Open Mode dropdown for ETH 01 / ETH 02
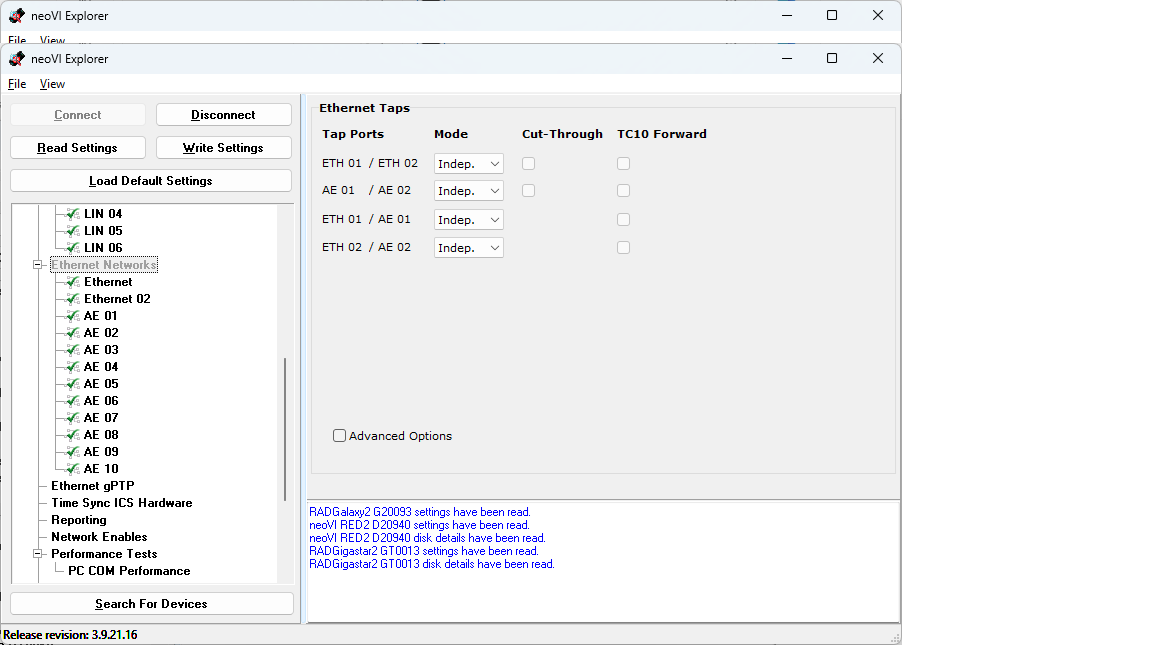 tap(468, 163)
